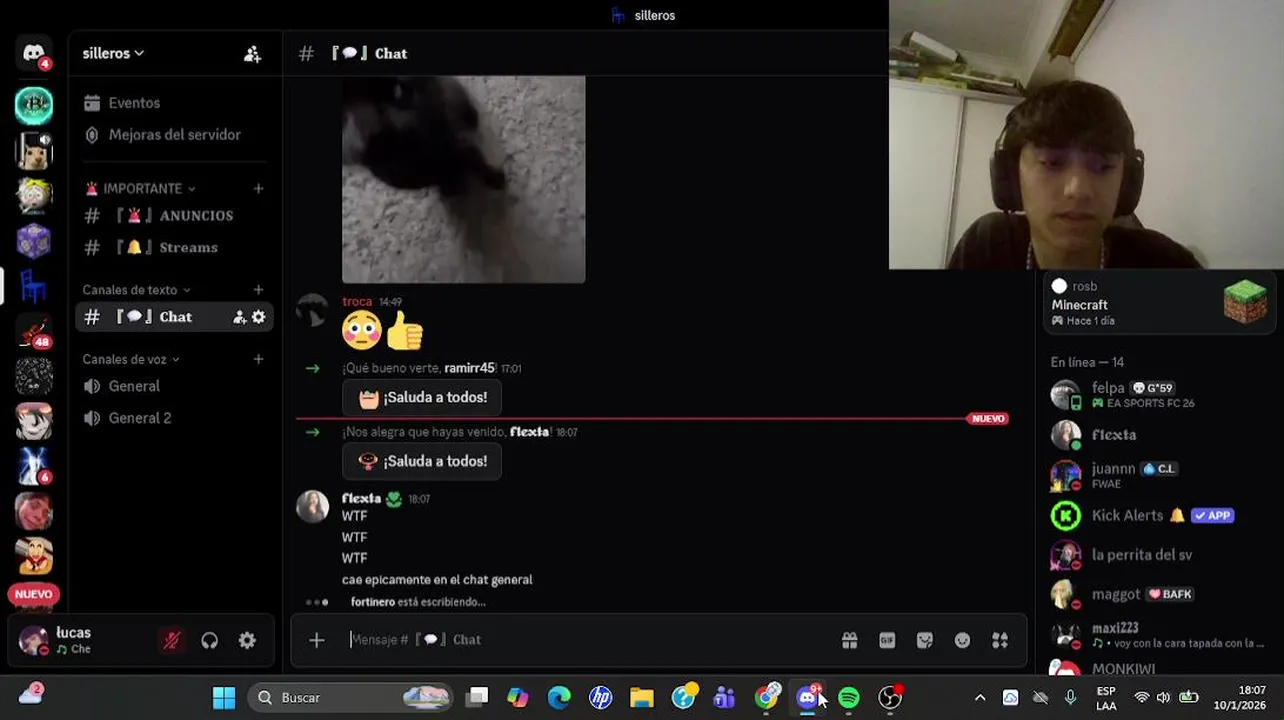Open Kick Alerts bot in member list
The height and width of the screenshot is (720, 1284).
1155,515
